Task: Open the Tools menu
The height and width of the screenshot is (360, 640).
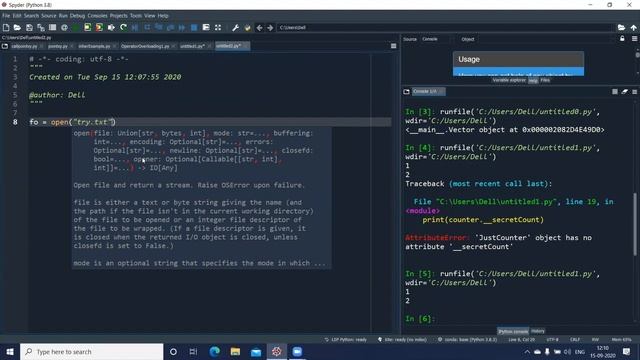Action: [136, 16]
